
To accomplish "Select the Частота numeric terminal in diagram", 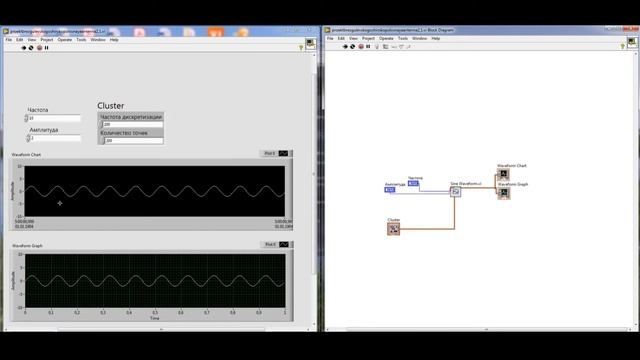I will (x=413, y=183).
